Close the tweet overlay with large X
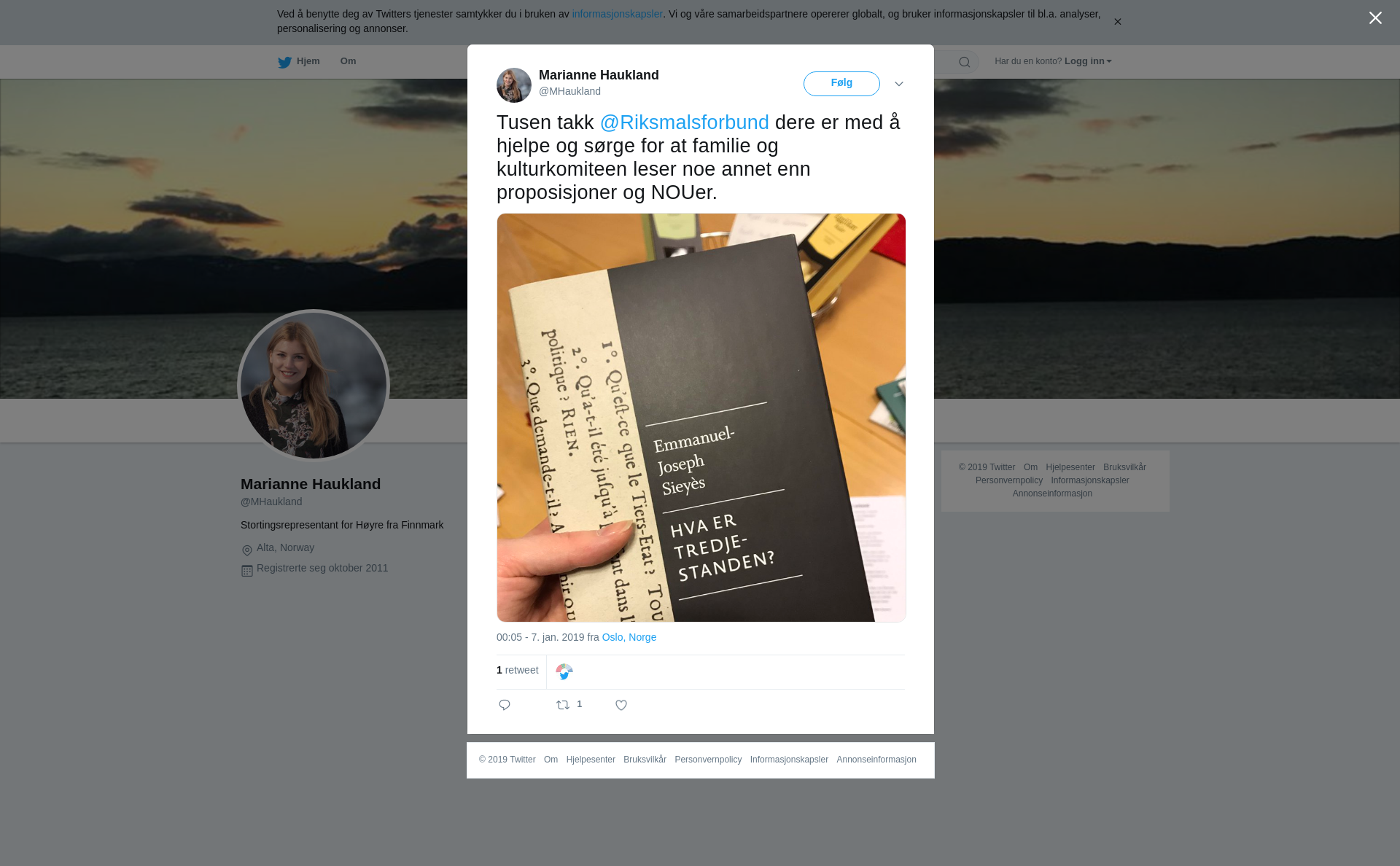 coord(1375,18)
